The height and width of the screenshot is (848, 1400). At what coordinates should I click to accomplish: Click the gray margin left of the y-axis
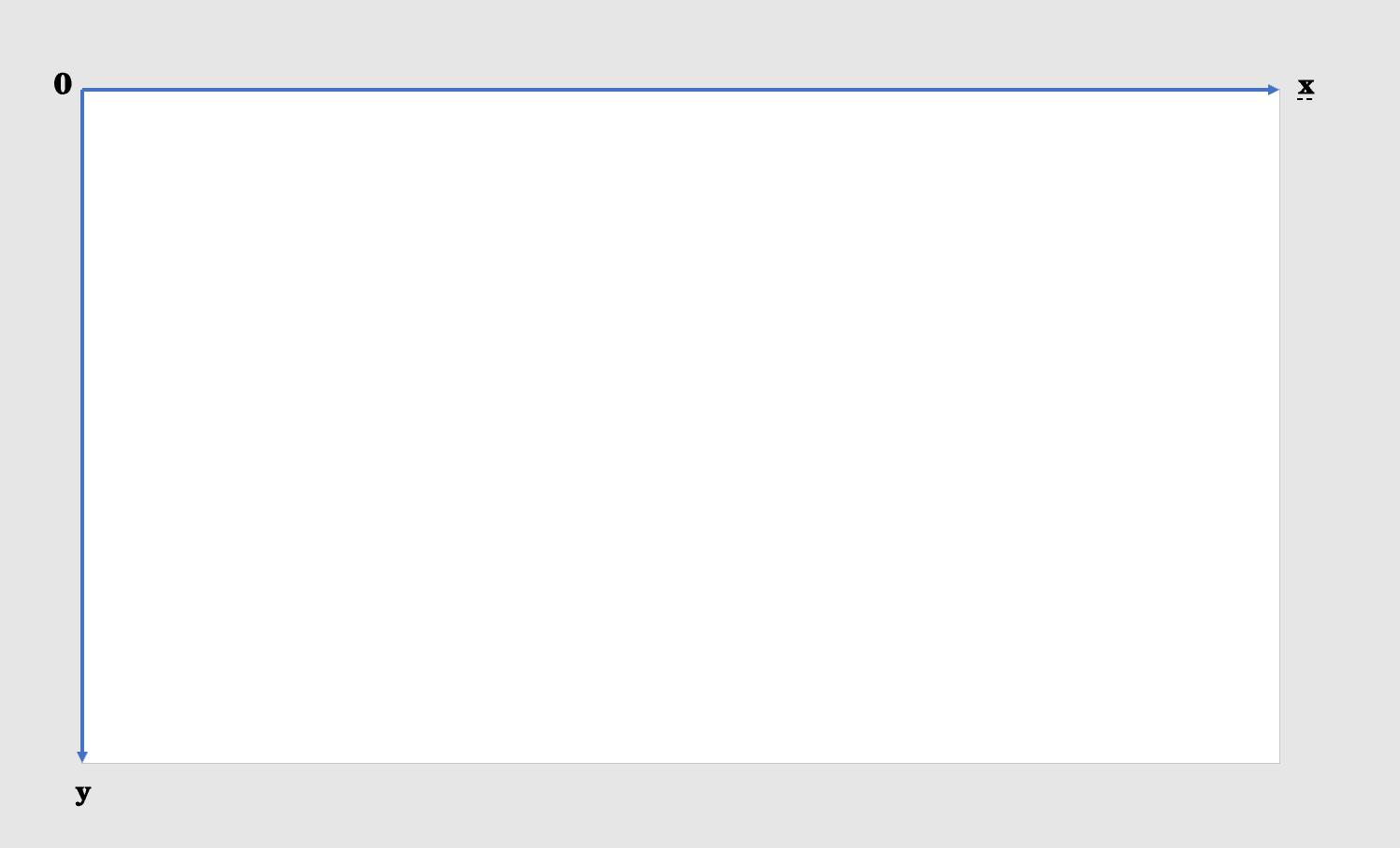[x=37, y=421]
